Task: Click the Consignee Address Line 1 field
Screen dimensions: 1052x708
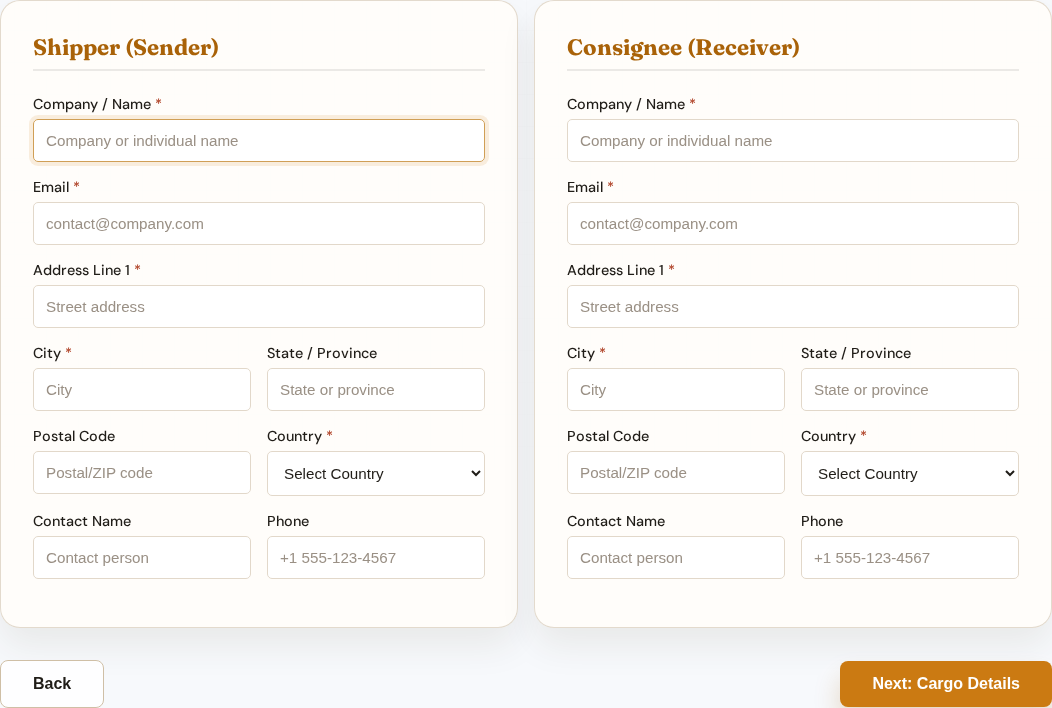Action: click(x=792, y=306)
